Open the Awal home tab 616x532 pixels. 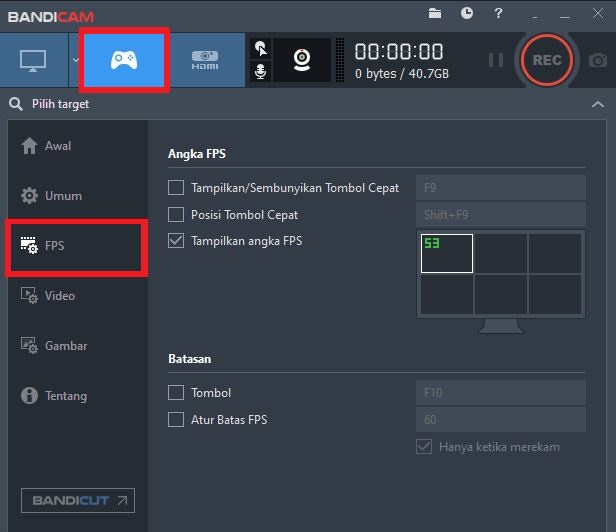tap(78, 146)
